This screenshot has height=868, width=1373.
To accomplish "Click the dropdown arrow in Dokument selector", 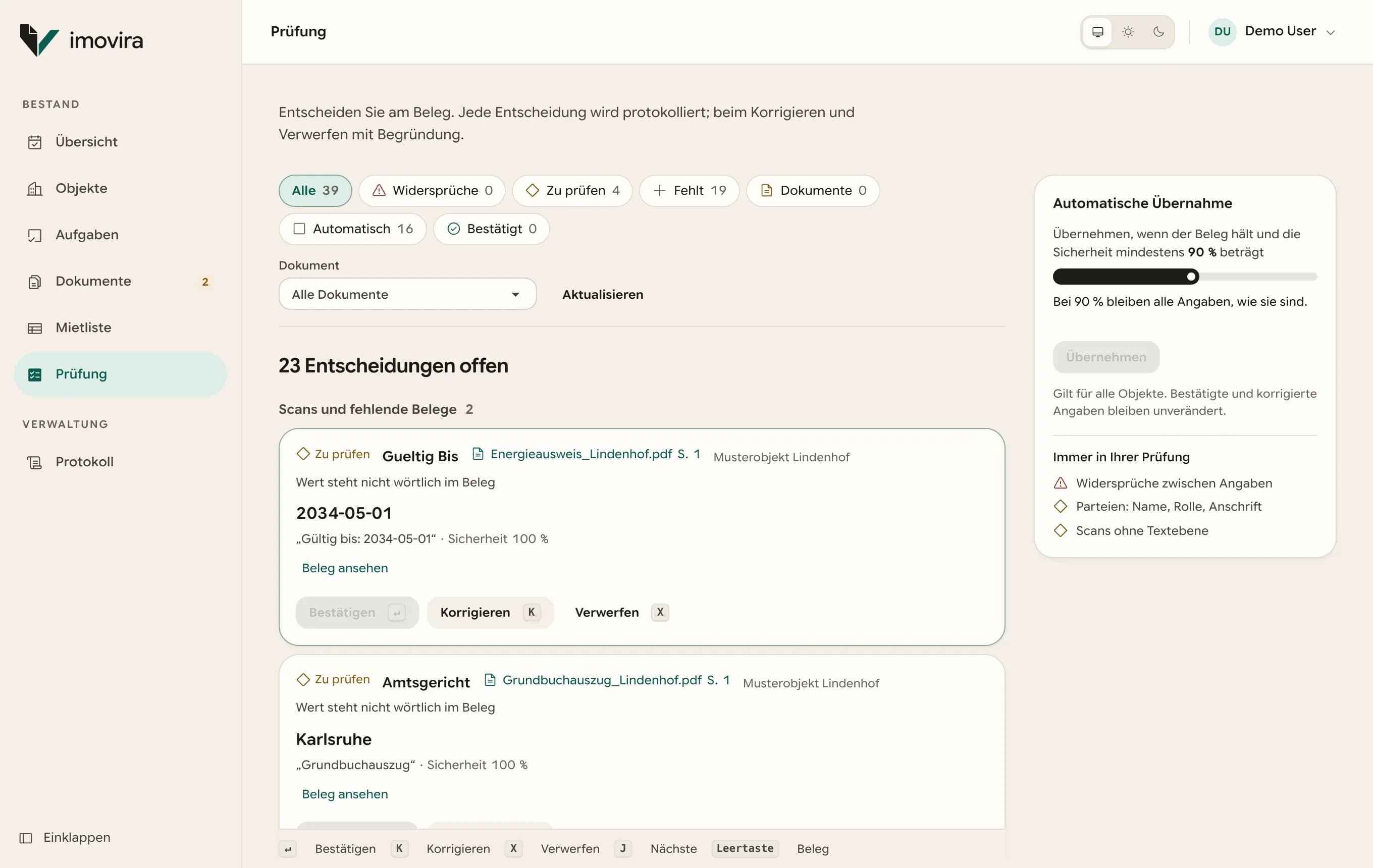I will pos(515,295).
